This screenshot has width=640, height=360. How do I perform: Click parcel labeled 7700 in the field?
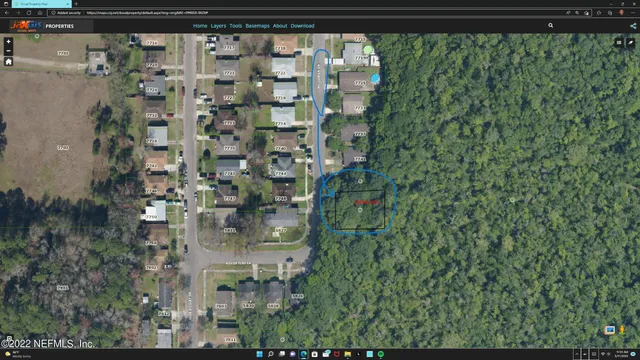click(63, 148)
